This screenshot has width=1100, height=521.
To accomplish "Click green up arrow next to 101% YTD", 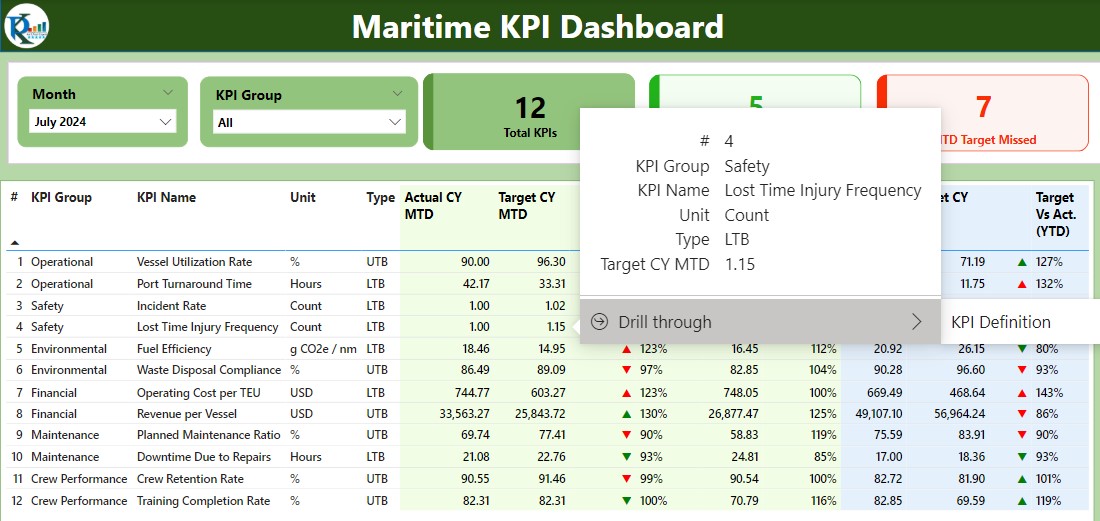I will (x=1022, y=480).
